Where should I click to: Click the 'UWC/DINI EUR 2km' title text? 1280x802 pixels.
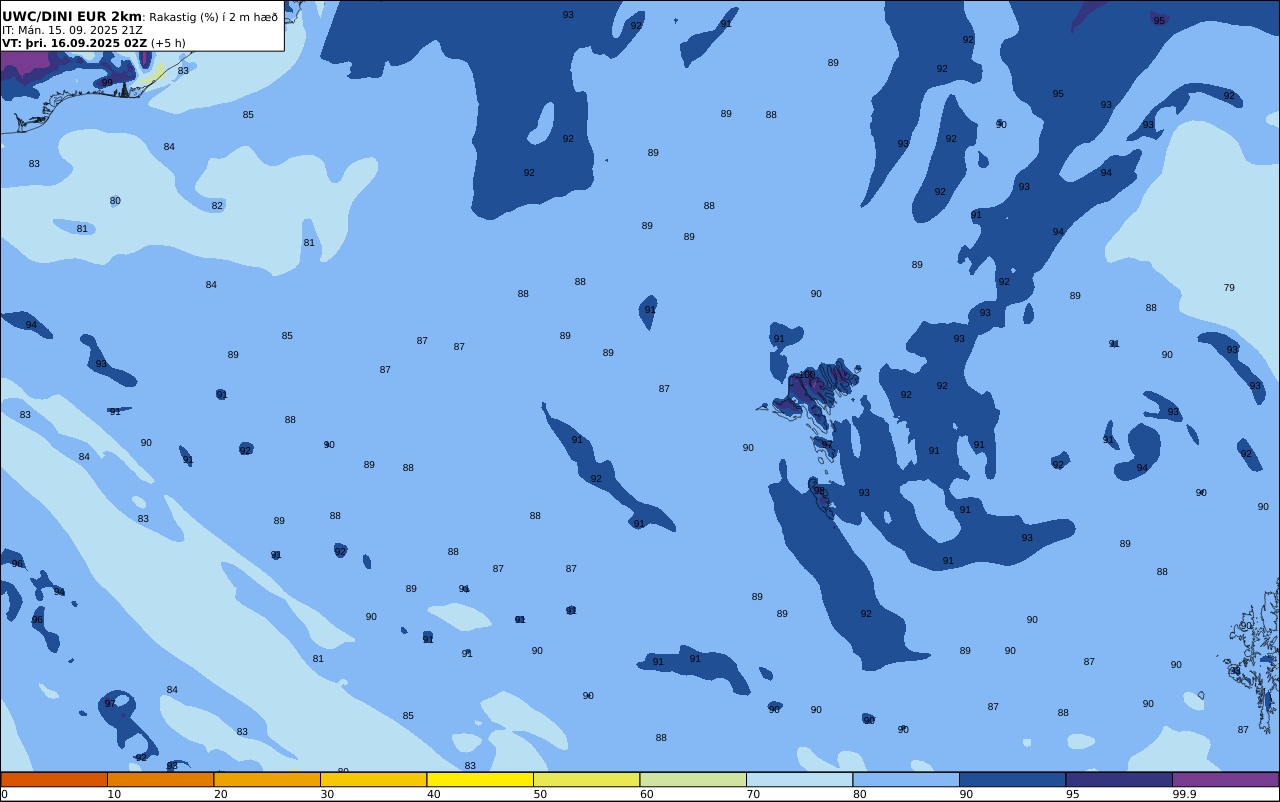pos(72,17)
